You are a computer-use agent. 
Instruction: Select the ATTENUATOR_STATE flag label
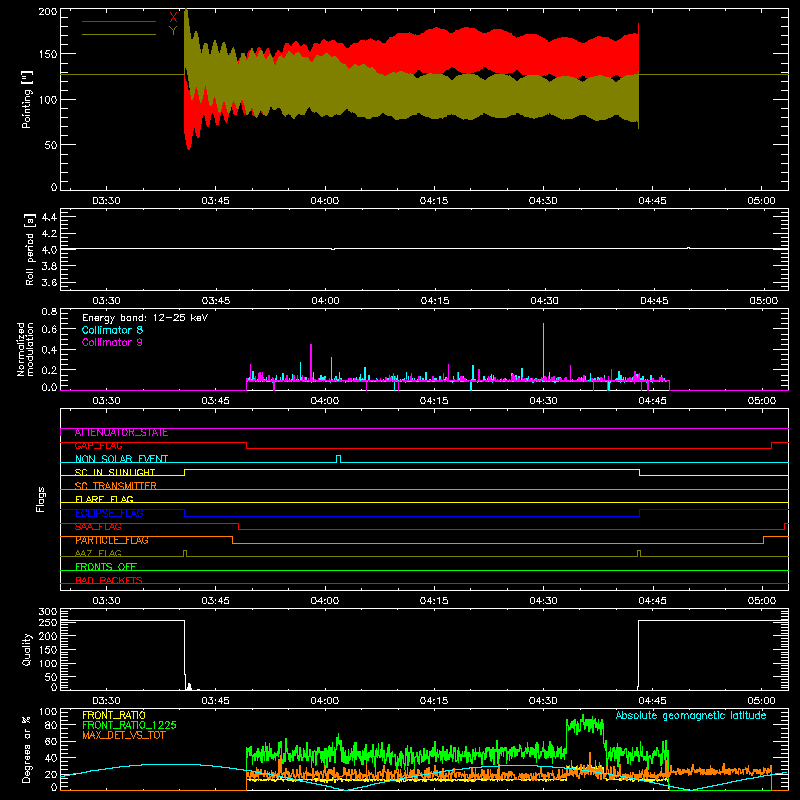tap(121, 433)
